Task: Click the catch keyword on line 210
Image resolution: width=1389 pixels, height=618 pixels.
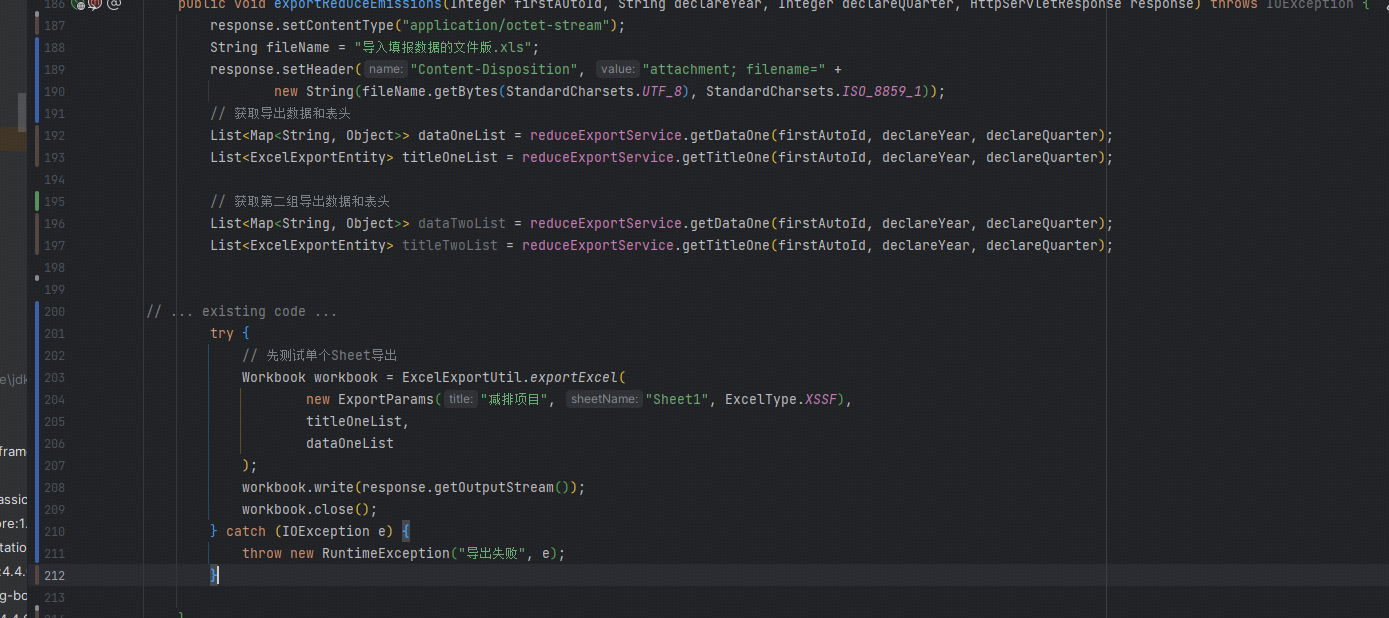Action: click(246, 531)
